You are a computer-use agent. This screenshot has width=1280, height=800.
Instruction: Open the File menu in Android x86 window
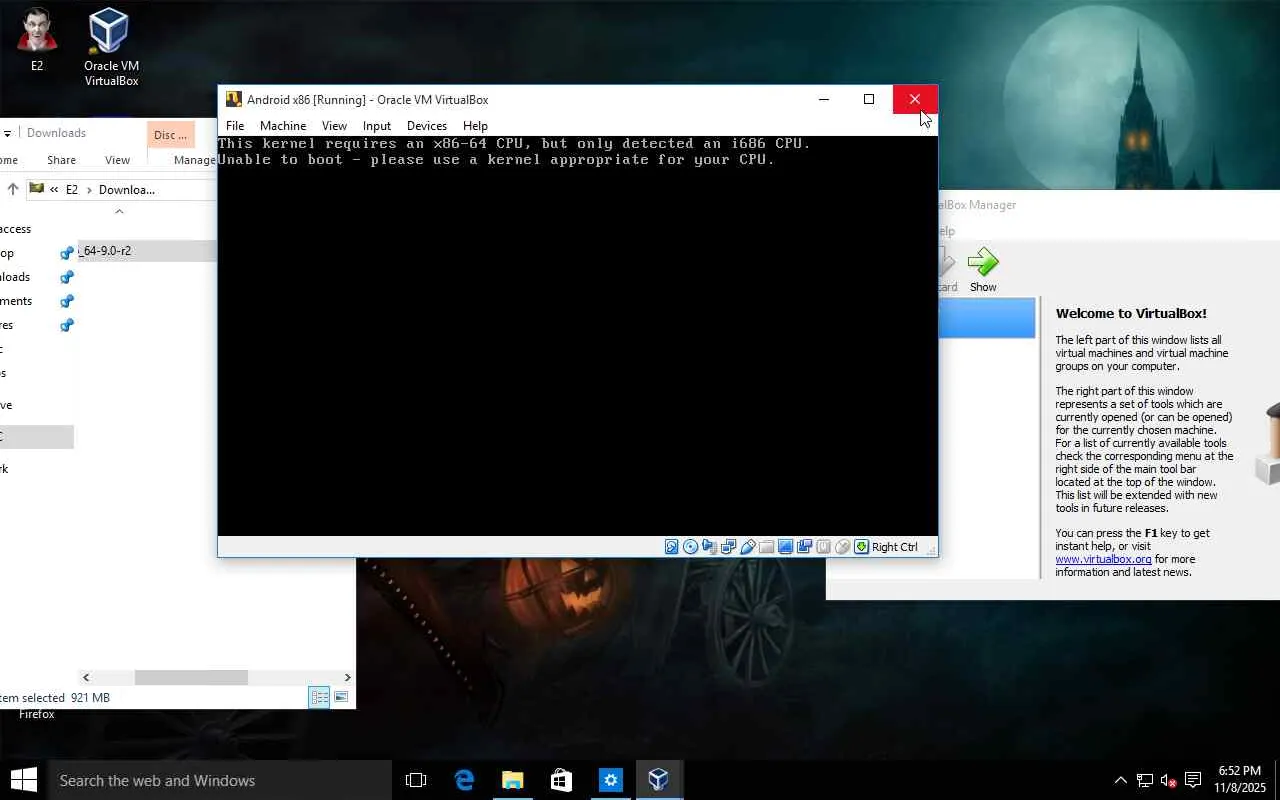pyautogui.click(x=235, y=126)
